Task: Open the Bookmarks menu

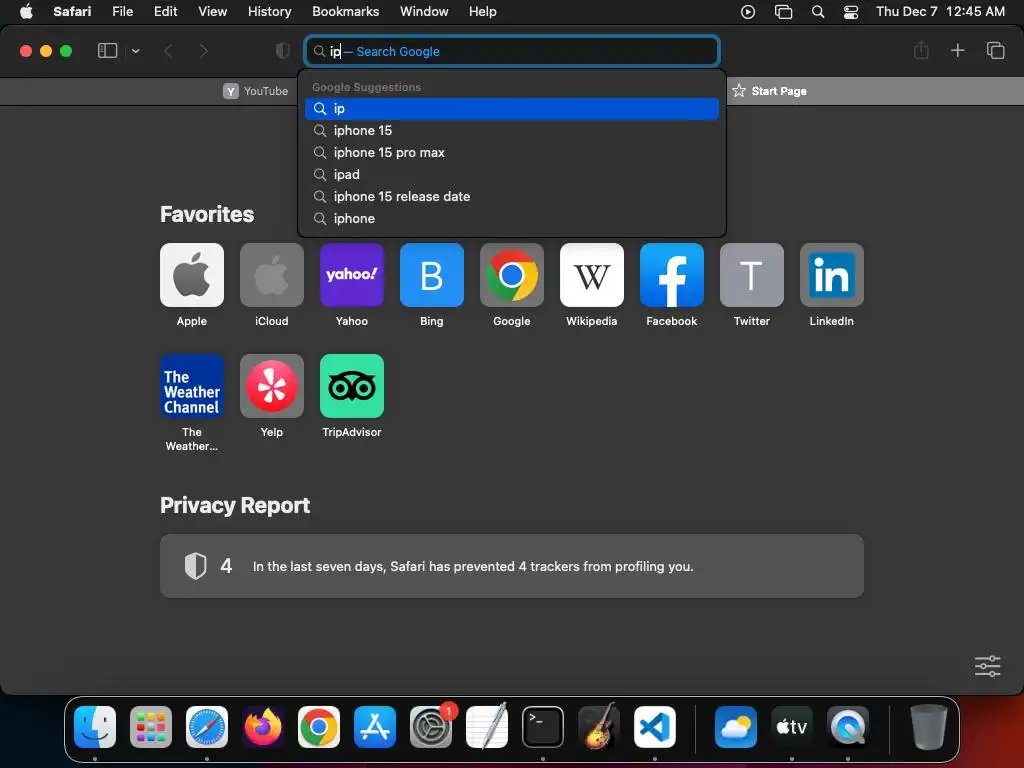Action: pyautogui.click(x=345, y=11)
